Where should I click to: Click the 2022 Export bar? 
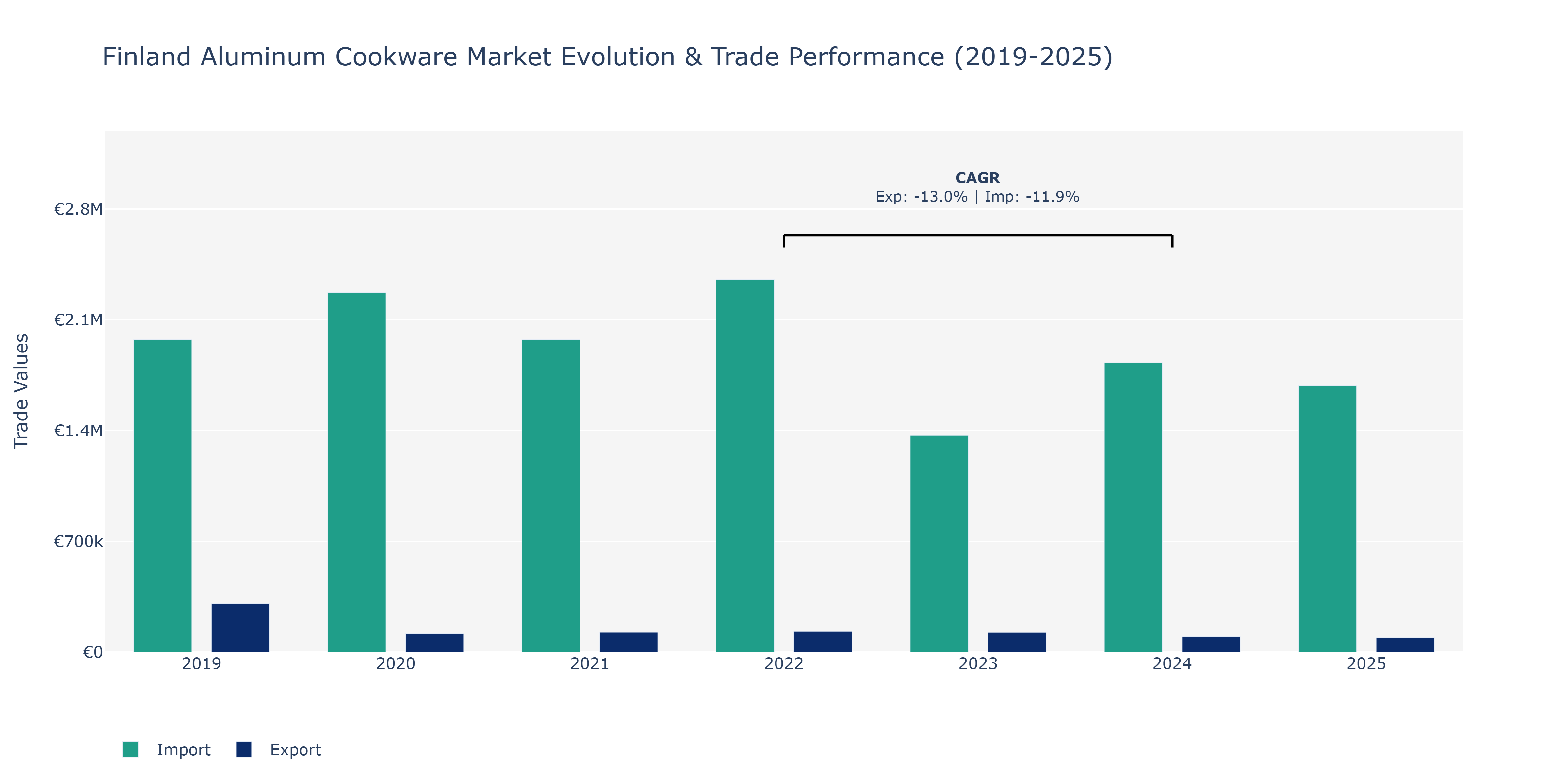point(823,642)
